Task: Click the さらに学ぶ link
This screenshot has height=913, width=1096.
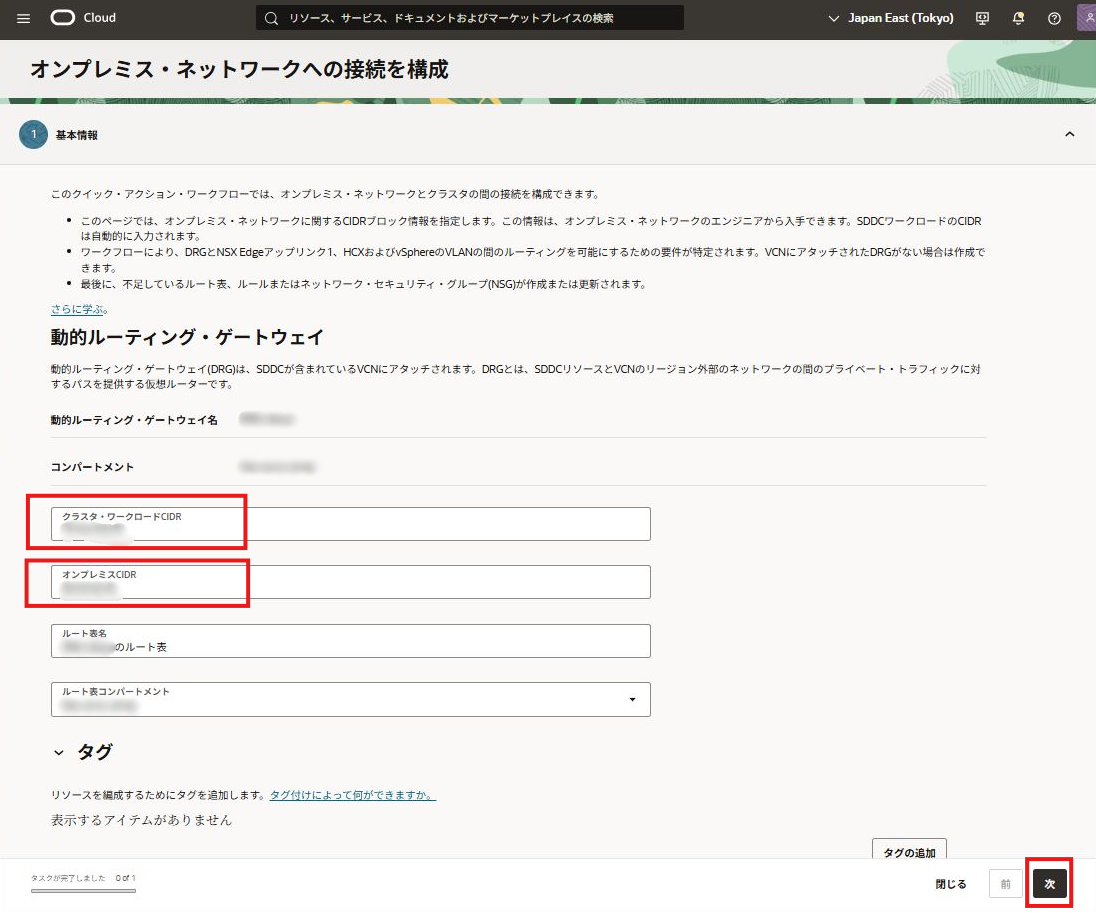Action: [78, 309]
